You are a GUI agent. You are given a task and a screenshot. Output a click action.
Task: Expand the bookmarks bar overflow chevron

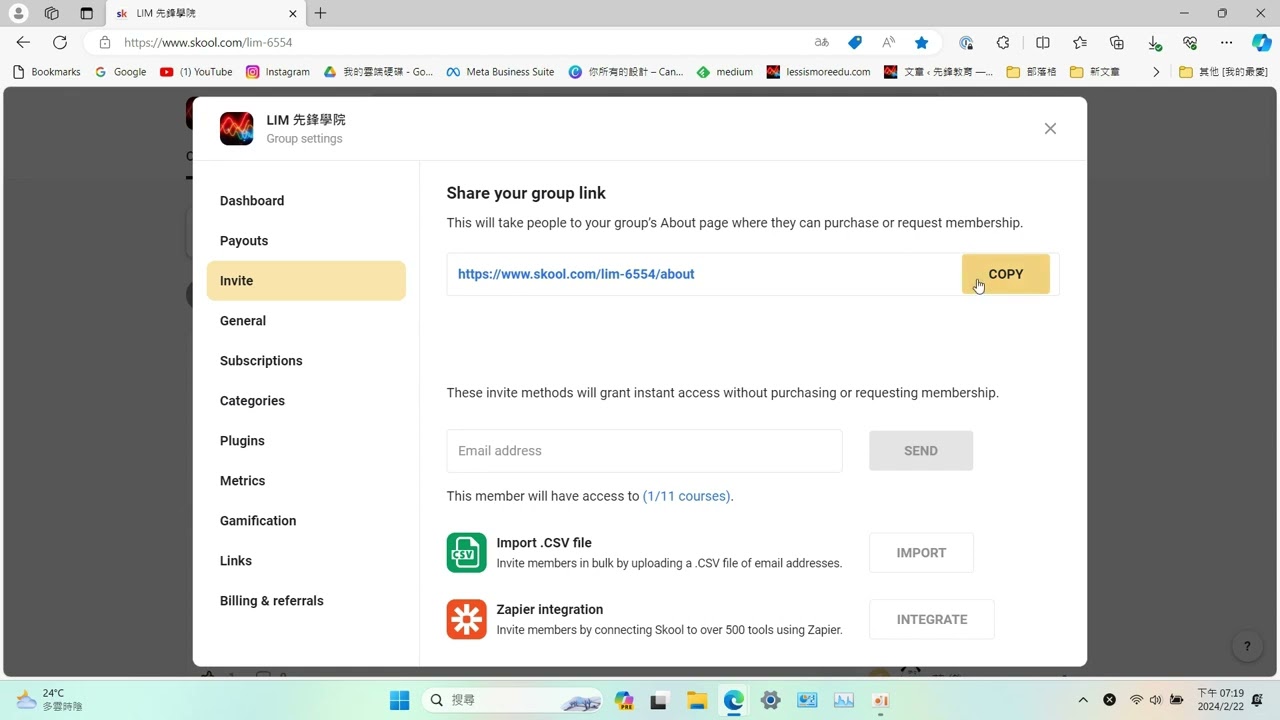(1156, 72)
